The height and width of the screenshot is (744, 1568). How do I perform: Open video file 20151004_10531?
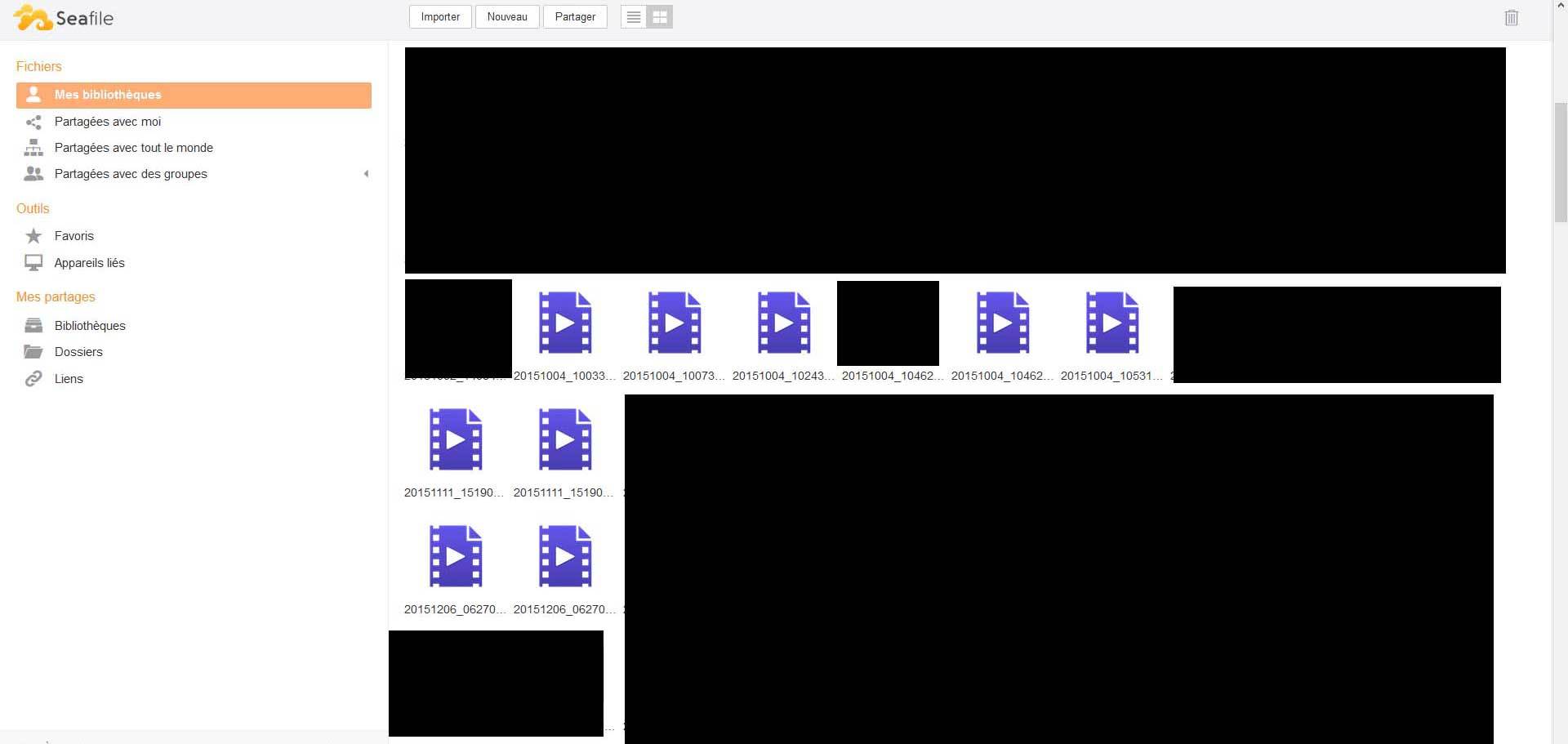1111,323
